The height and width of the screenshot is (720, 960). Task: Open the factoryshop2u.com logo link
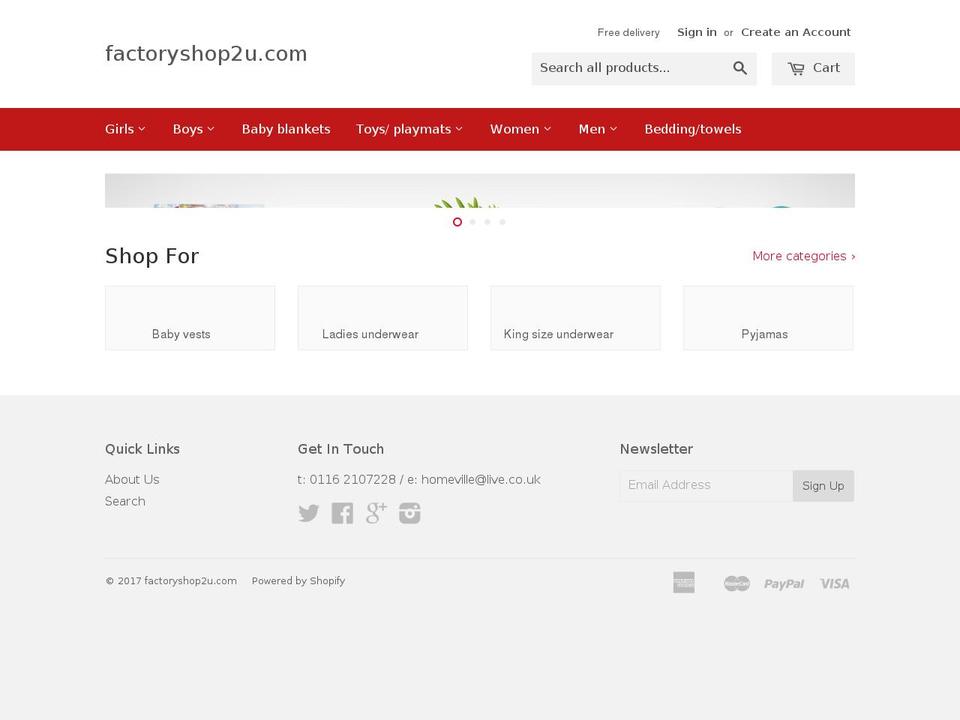point(206,54)
